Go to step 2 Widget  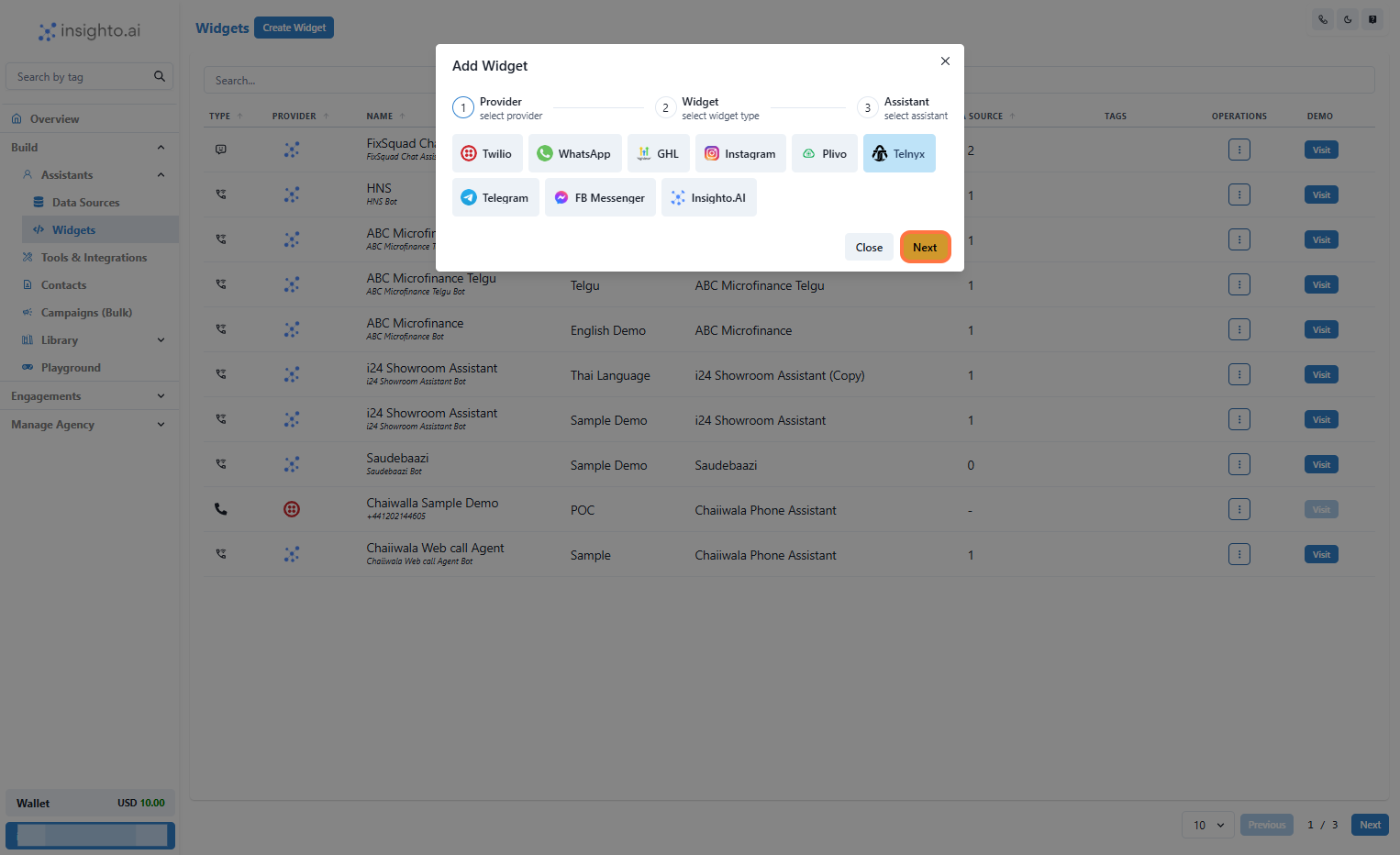coord(707,108)
